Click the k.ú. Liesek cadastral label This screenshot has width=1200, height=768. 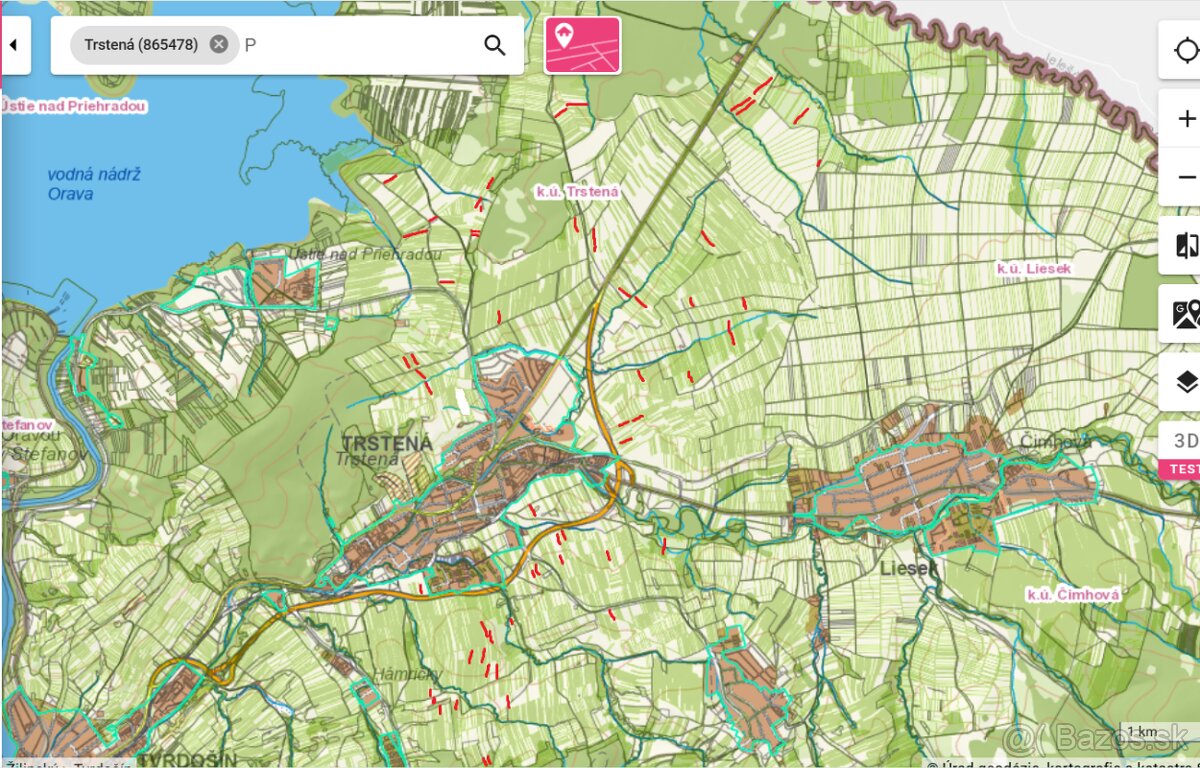[1034, 268]
